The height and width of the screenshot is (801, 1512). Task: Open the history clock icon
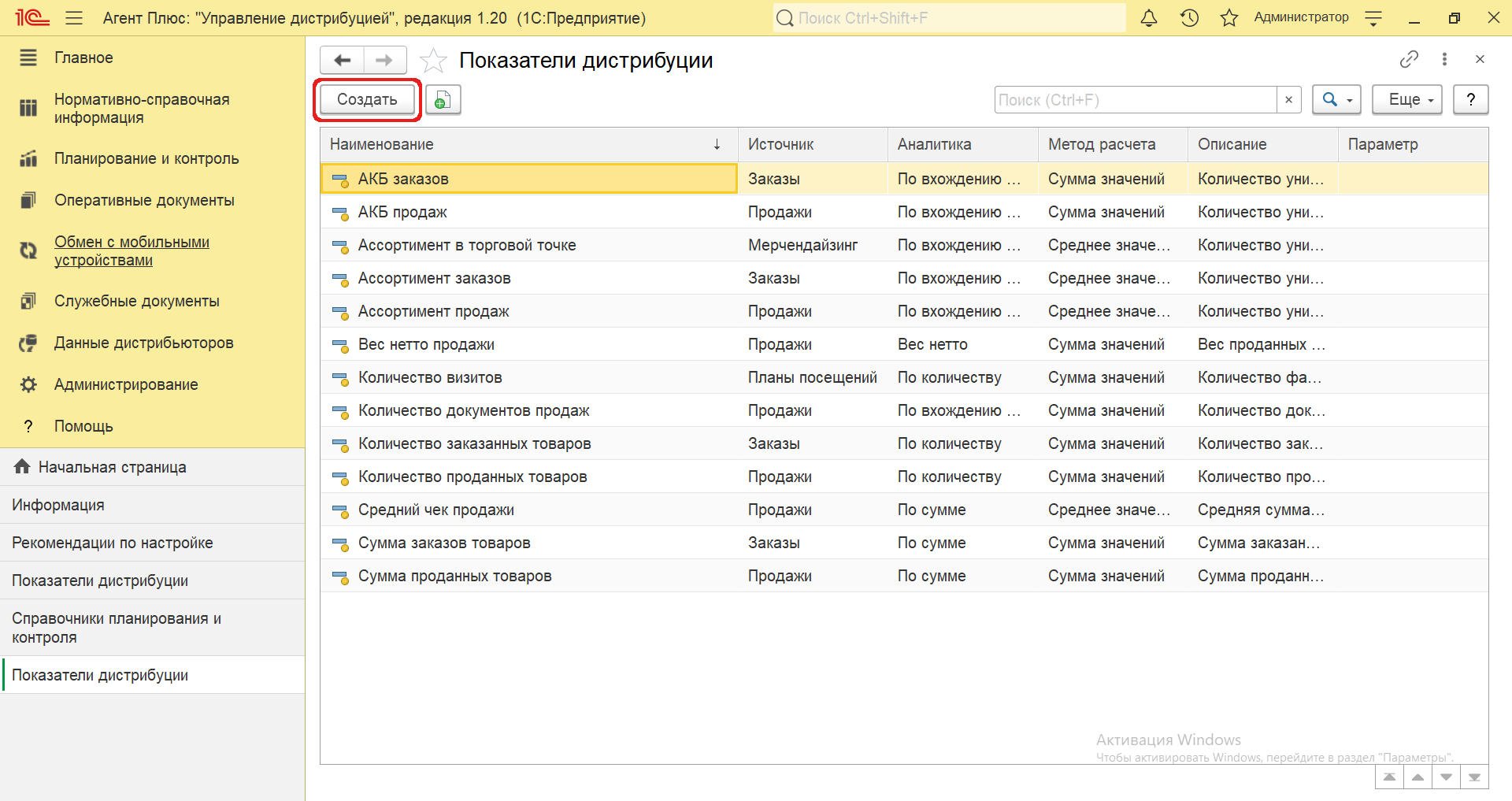1189,17
